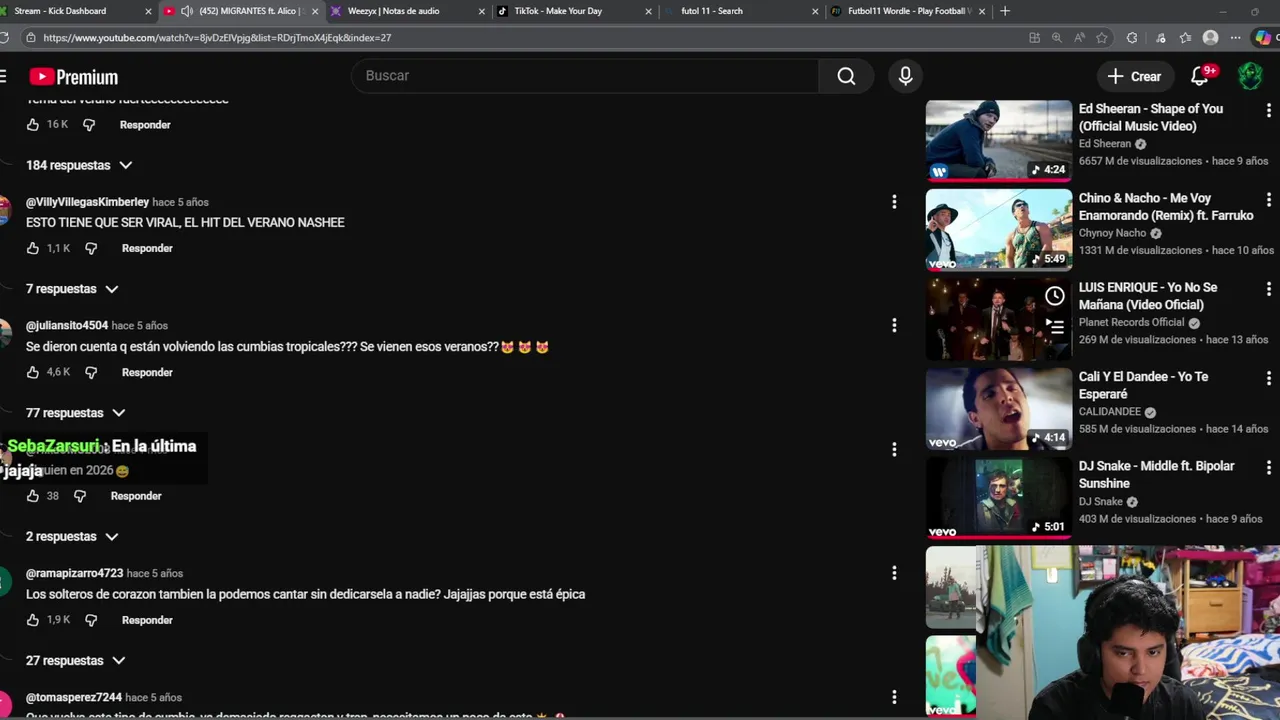This screenshot has width=1280, height=720.
Task: Expand the 77 respuestas thread
Action: click(x=76, y=413)
